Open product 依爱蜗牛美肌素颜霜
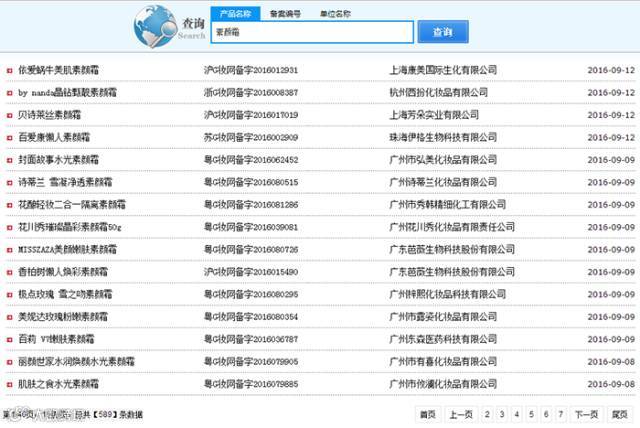This screenshot has width=640, height=428. coord(58,70)
